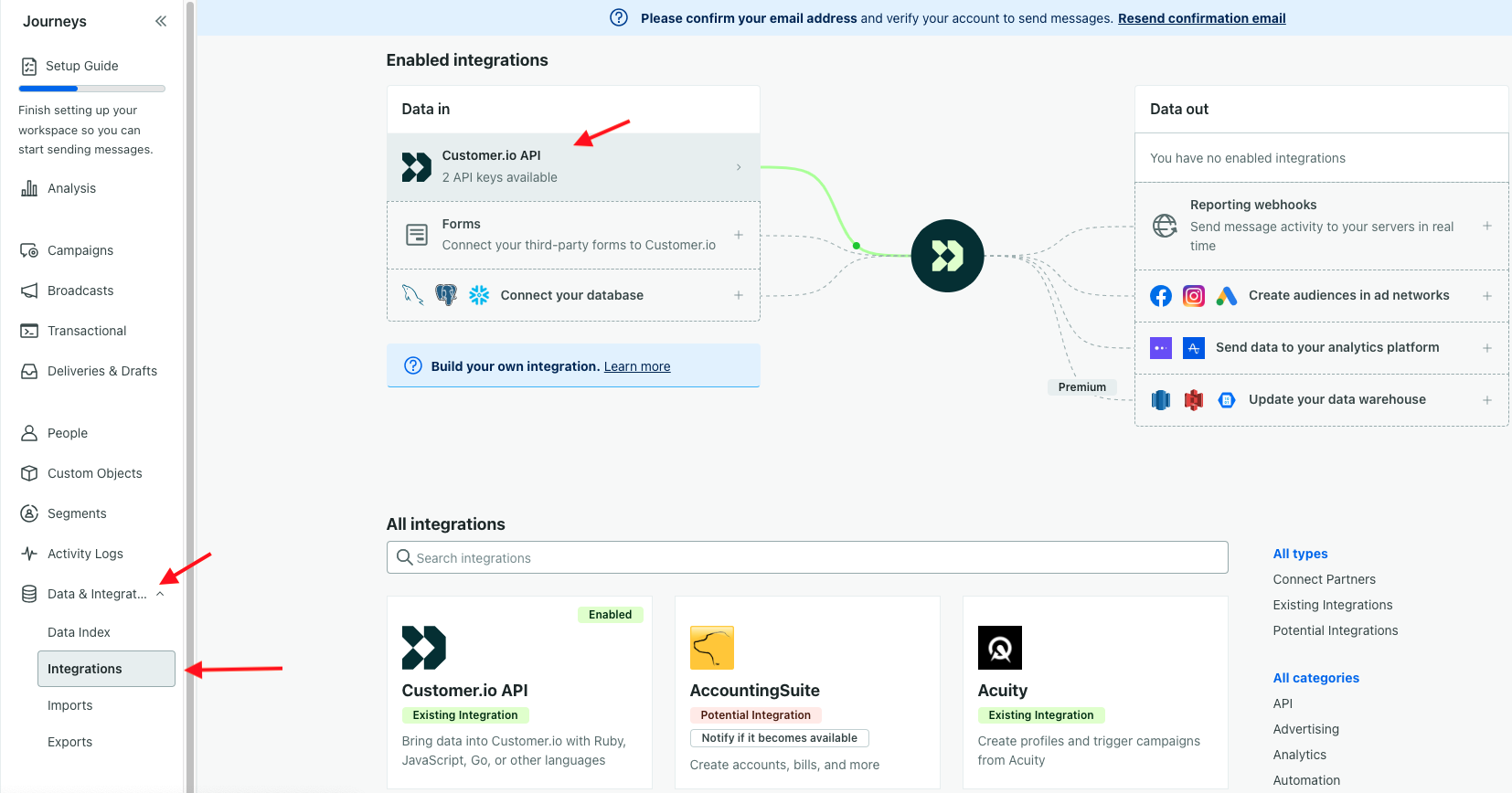This screenshot has height=793, width=1512.
Task: Click plus for Create audiences in ad networks
Action: pyautogui.click(x=1487, y=296)
